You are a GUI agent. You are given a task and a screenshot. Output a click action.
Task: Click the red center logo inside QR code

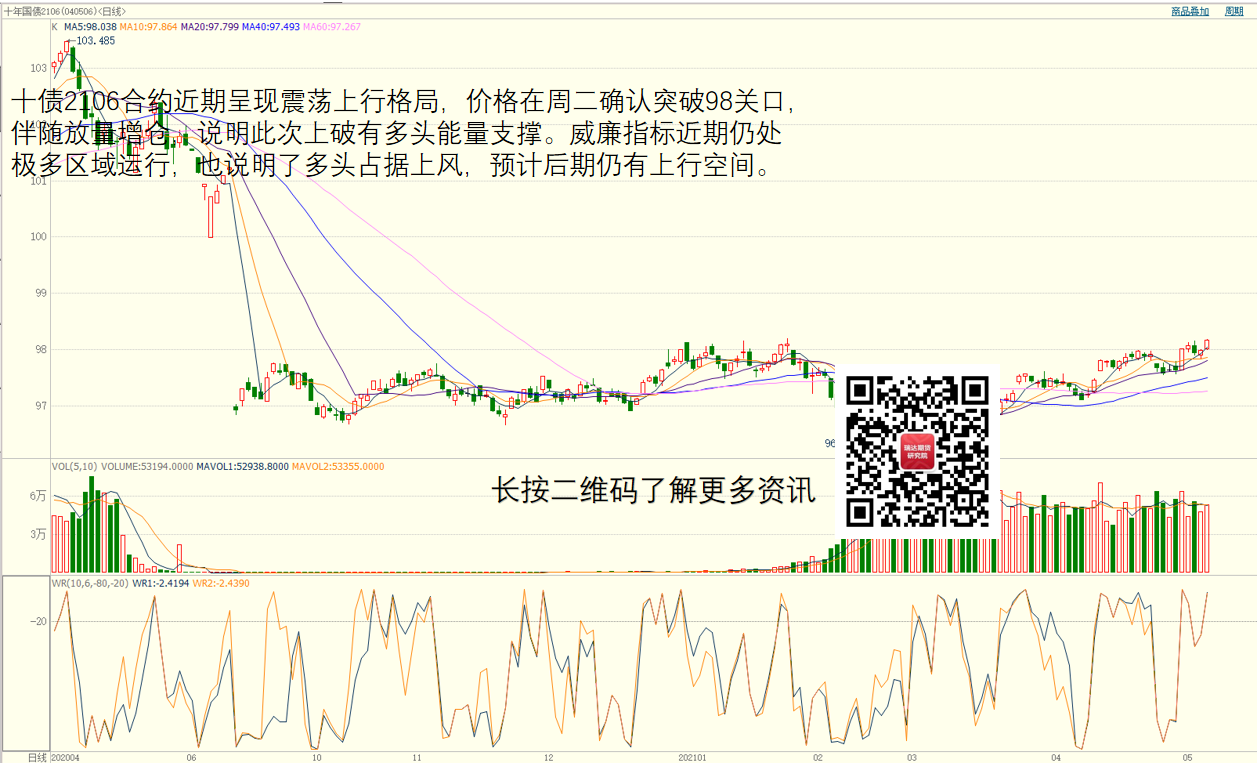[917, 452]
